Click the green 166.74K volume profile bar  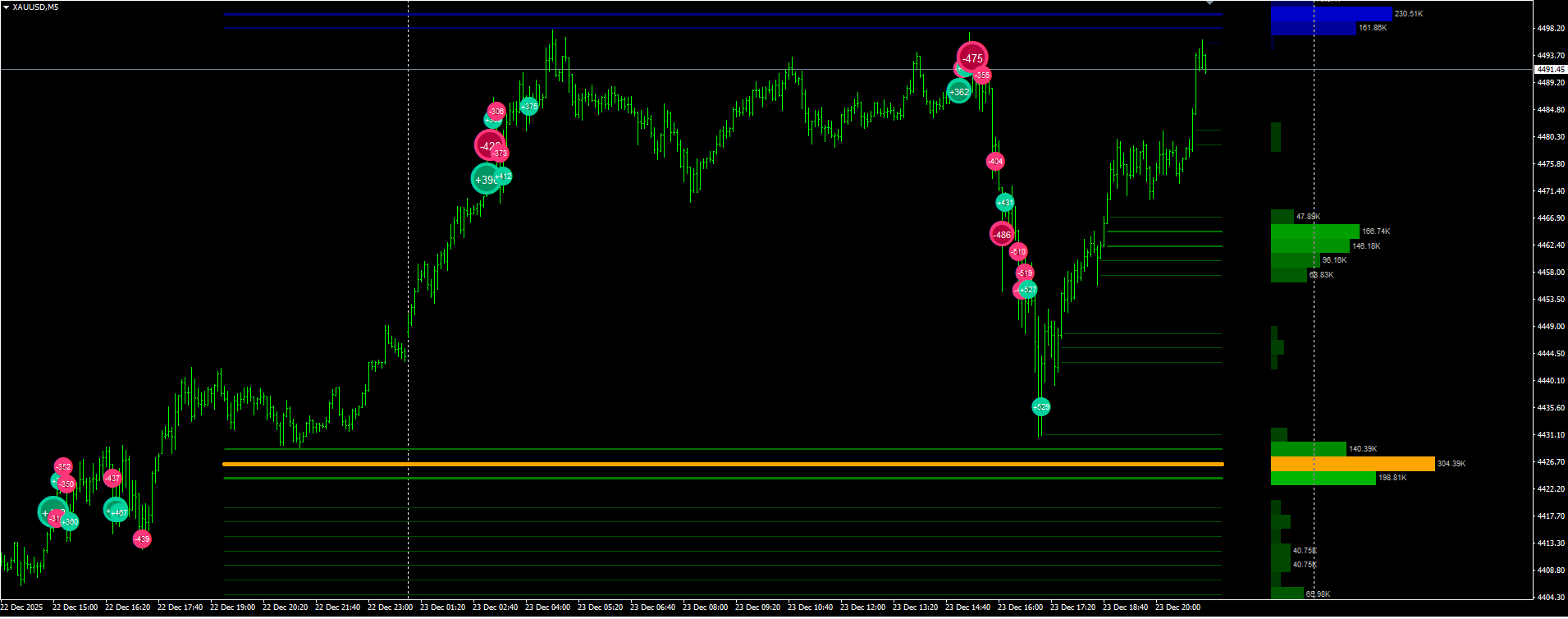(x=1315, y=232)
